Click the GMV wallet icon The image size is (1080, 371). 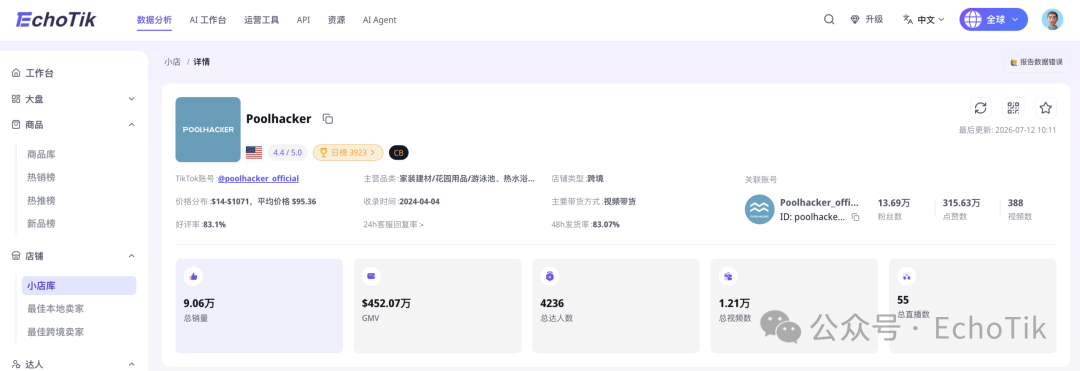click(x=372, y=277)
